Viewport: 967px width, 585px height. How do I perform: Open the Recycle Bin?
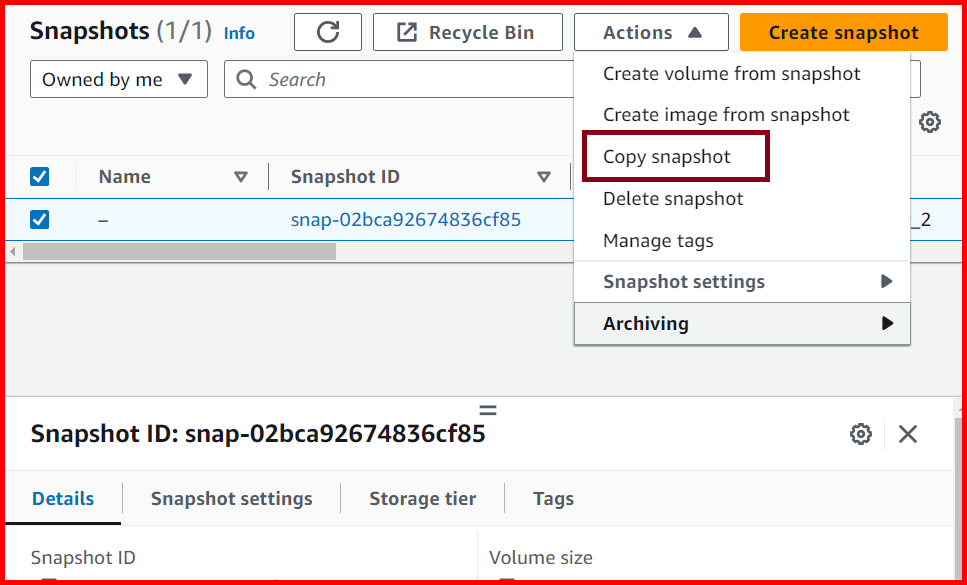(467, 31)
